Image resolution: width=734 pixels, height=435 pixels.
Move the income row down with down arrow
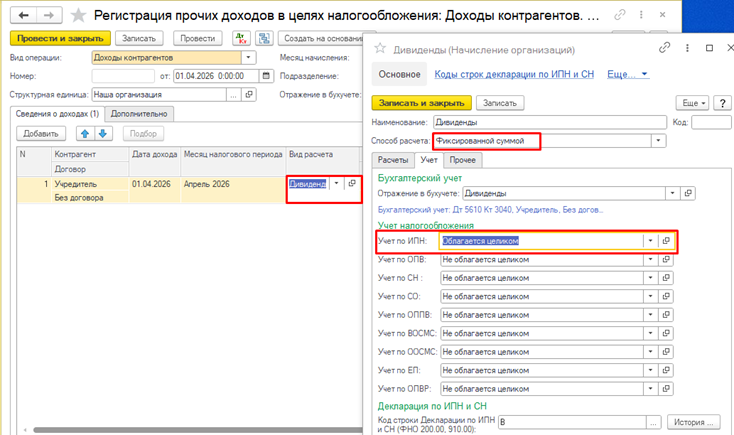(x=101, y=133)
